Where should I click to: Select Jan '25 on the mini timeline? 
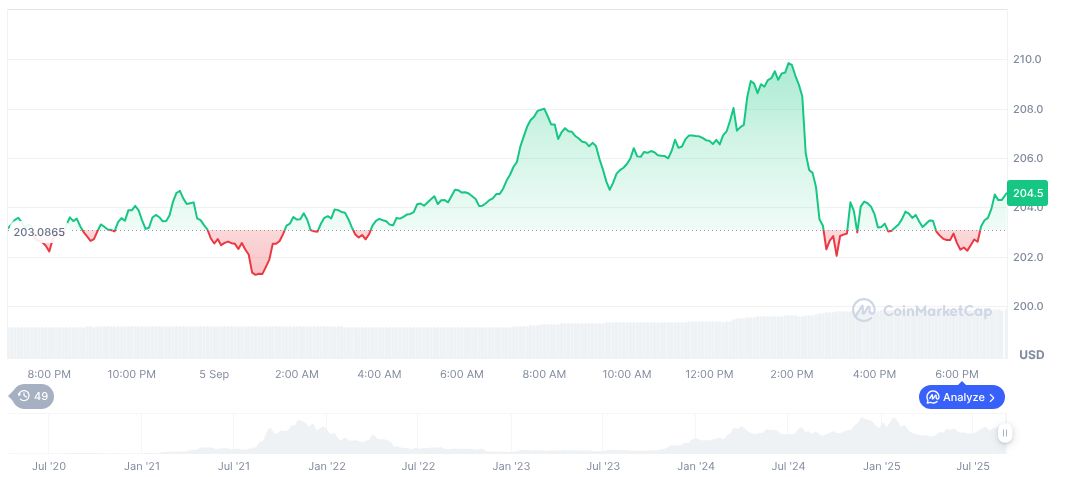(x=882, y=466)
